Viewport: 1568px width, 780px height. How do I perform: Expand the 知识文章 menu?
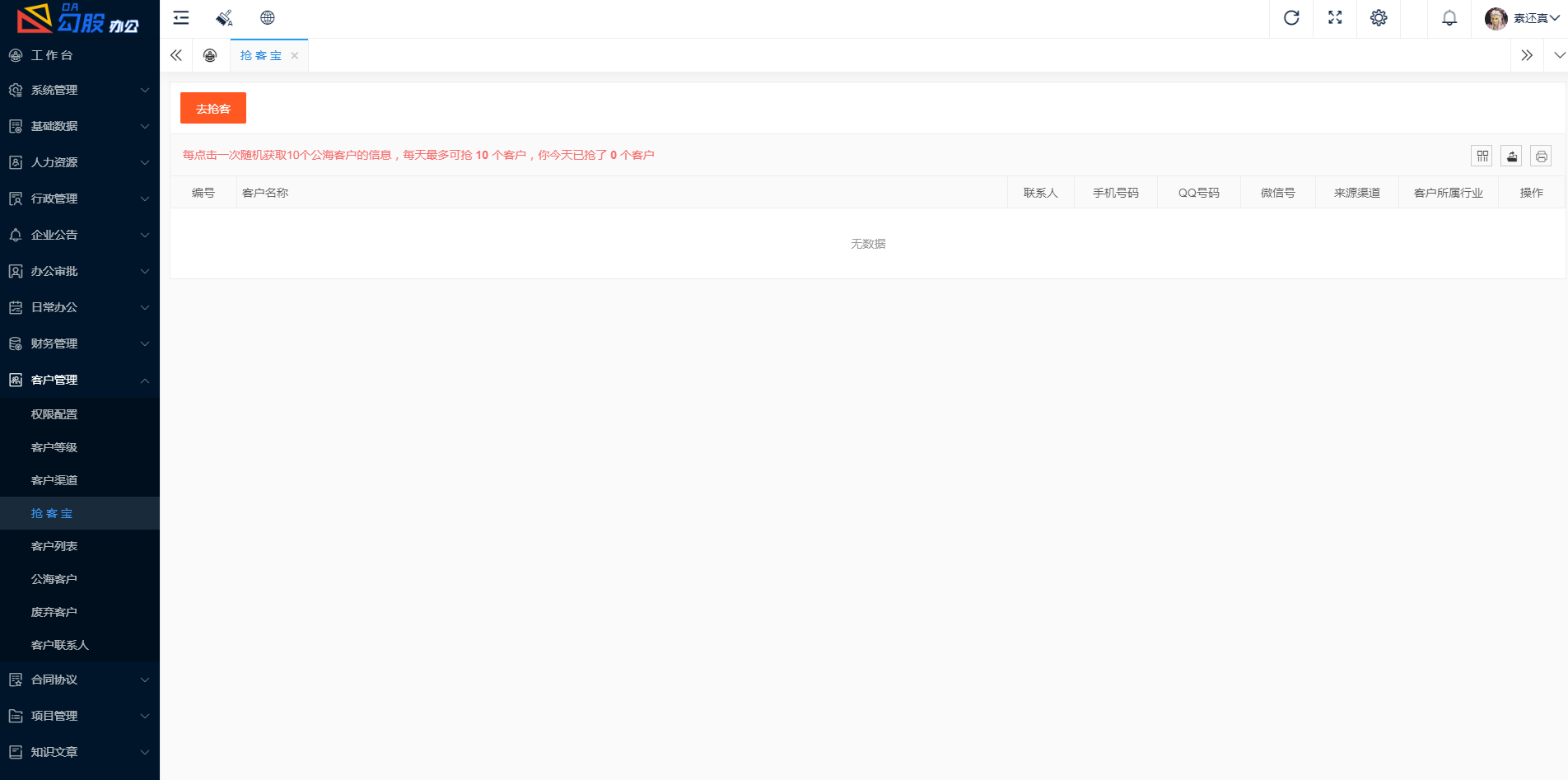point(80,752)
